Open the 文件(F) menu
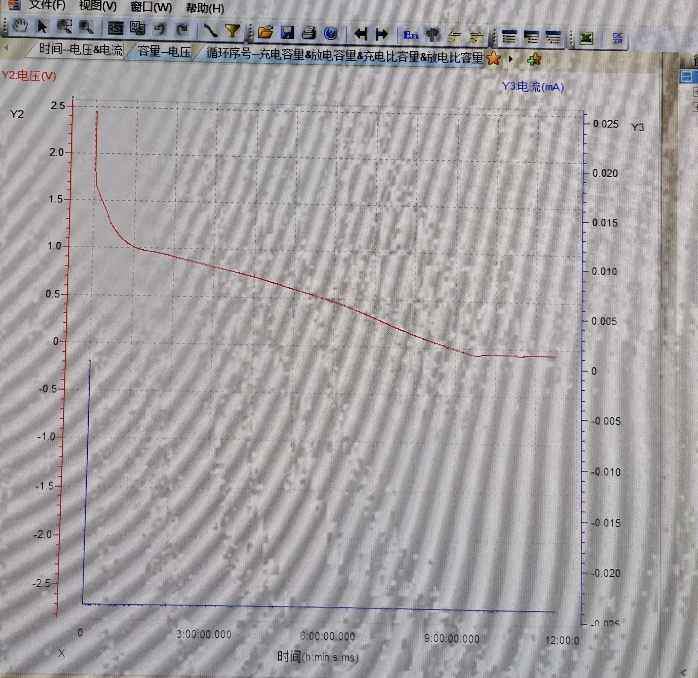Screen dimensions: 698x678 coord(47,5)
